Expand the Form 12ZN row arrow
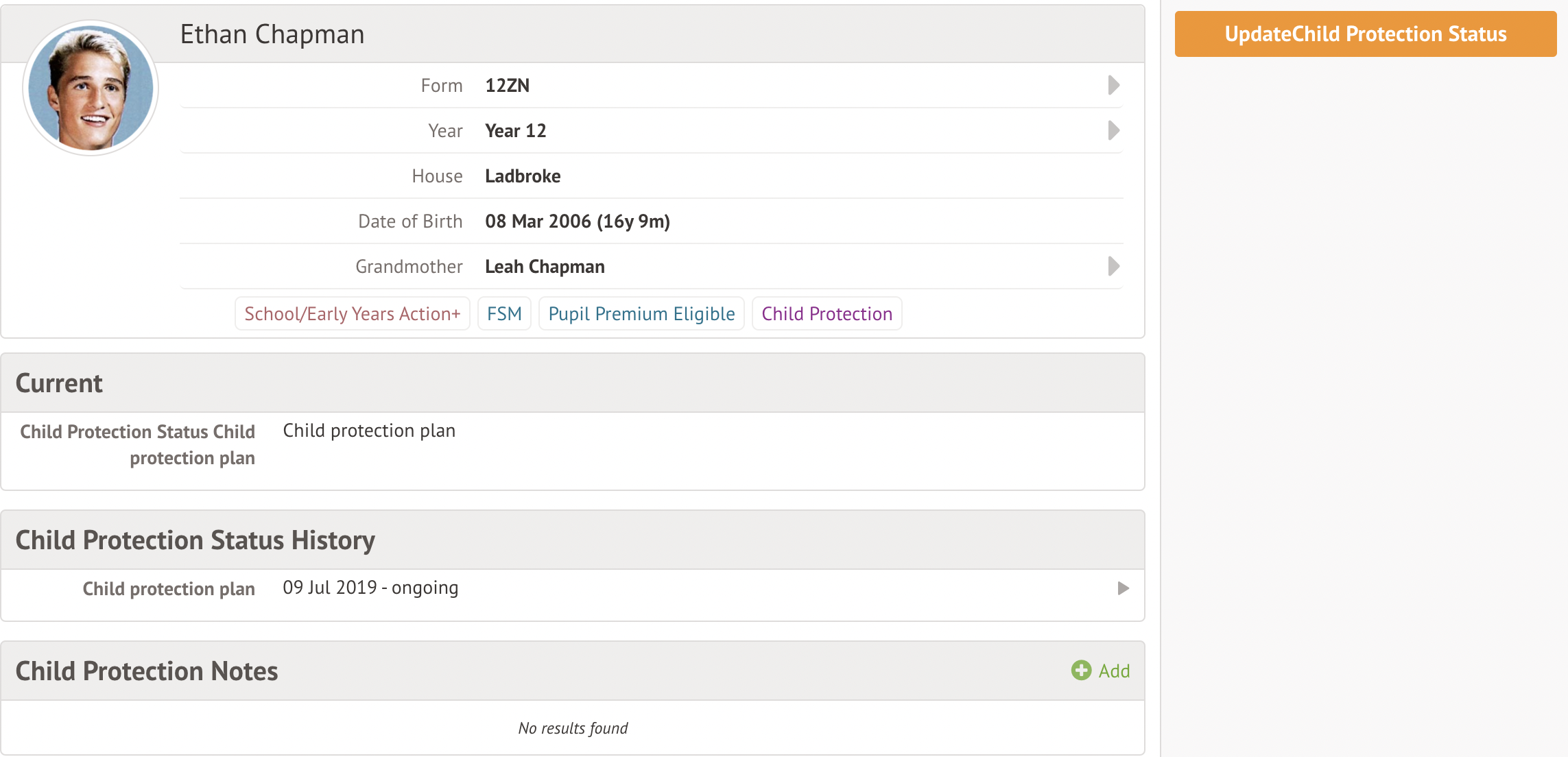The image size is (1568, 757). click(x=1113, y=85)
